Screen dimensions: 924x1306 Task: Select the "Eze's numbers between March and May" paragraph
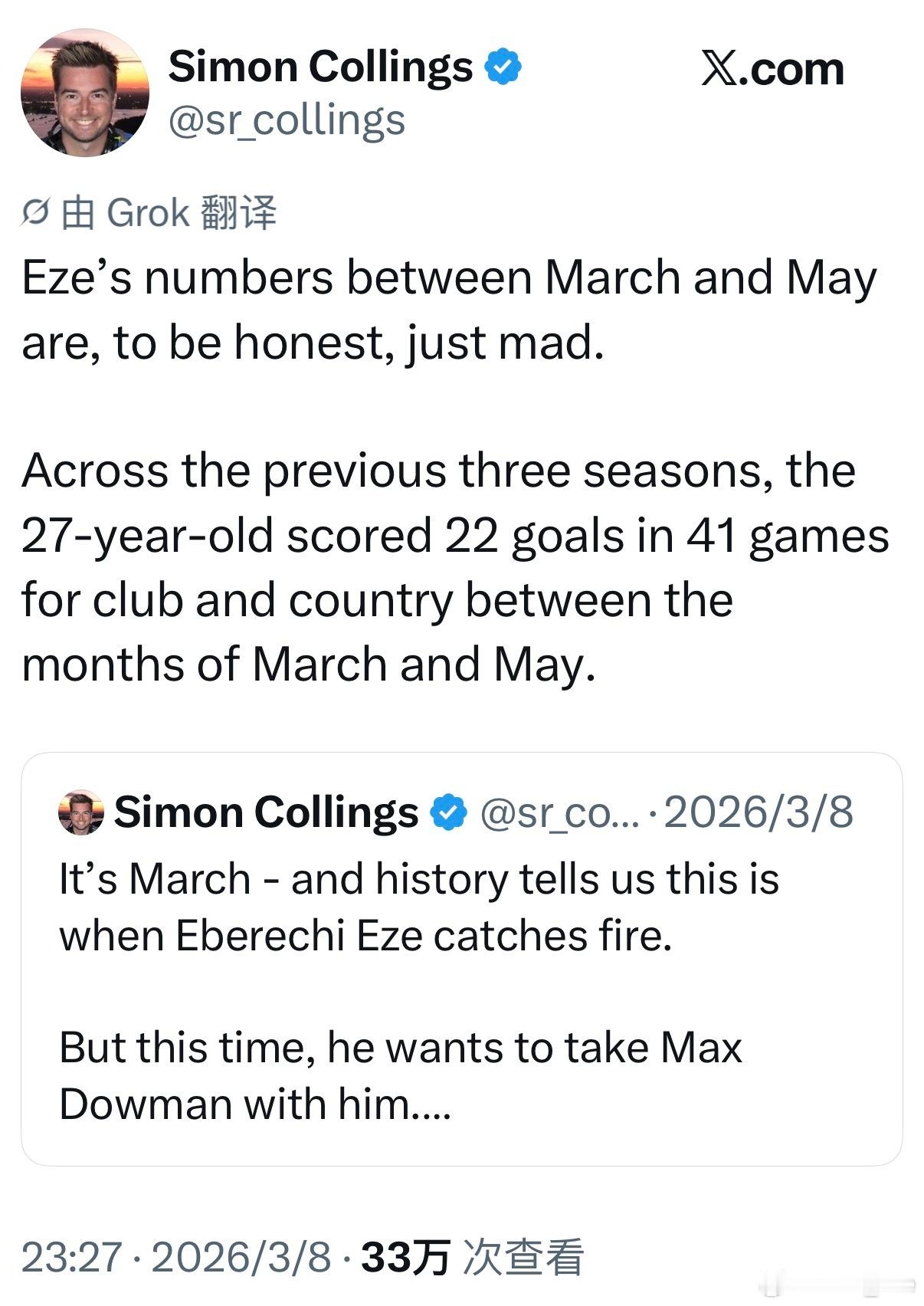point(449,309)
